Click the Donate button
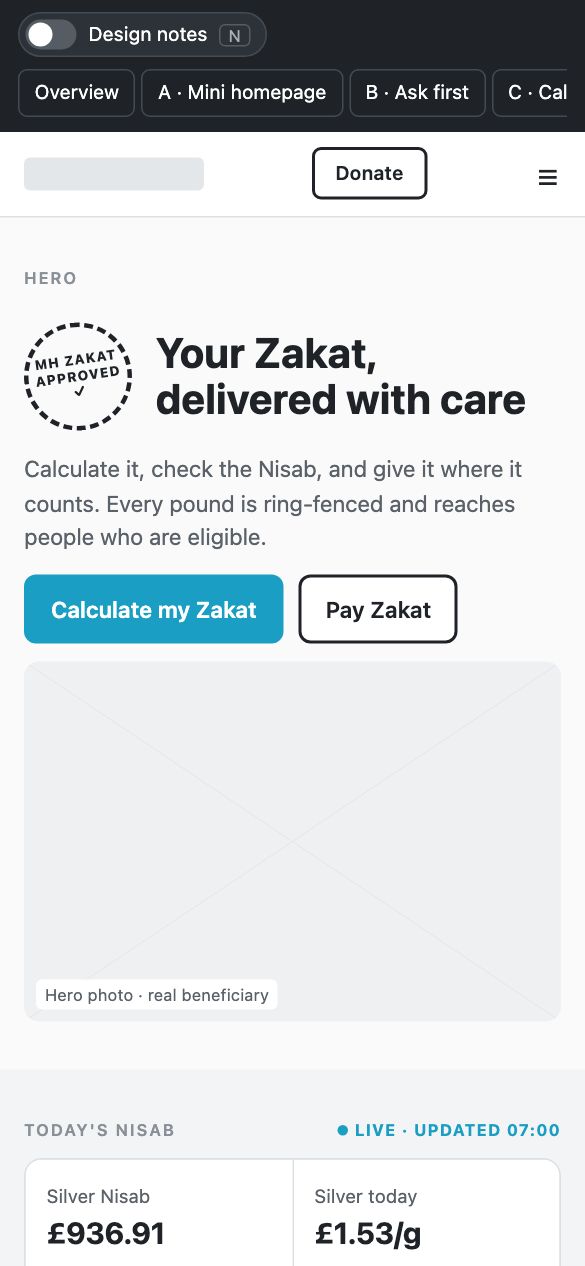This screenshot has width=585, height=1266. point(370,173)
